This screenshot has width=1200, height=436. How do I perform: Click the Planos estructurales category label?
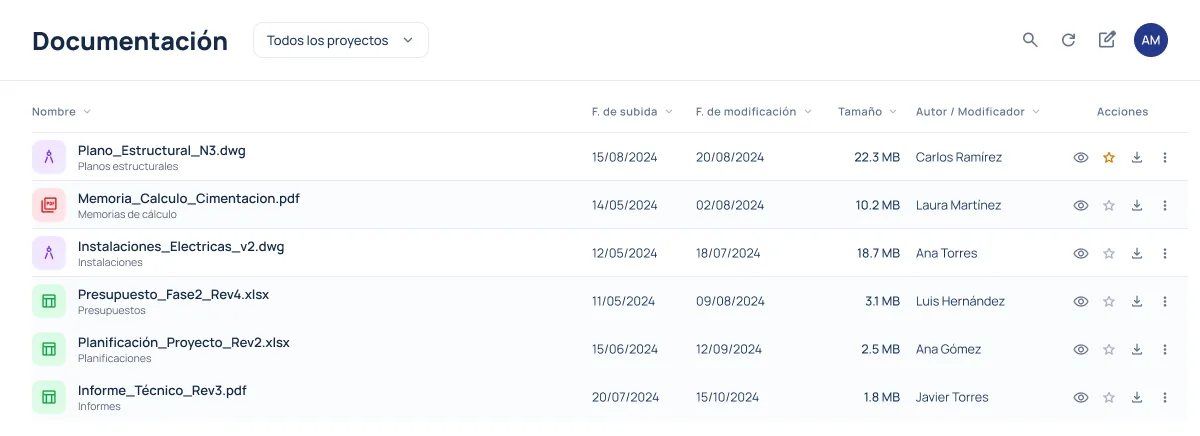128,167
